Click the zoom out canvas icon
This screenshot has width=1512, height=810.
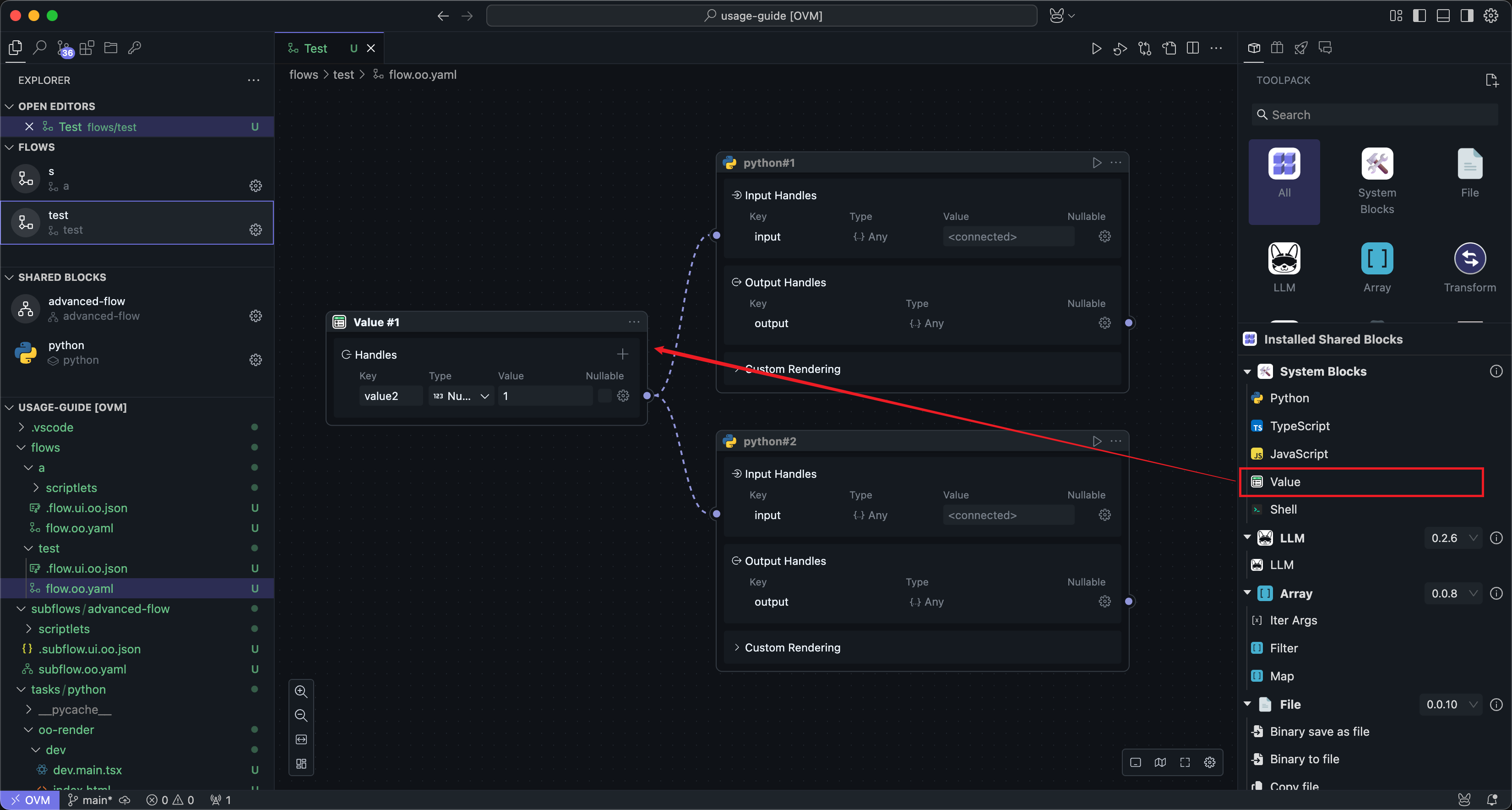301,716
